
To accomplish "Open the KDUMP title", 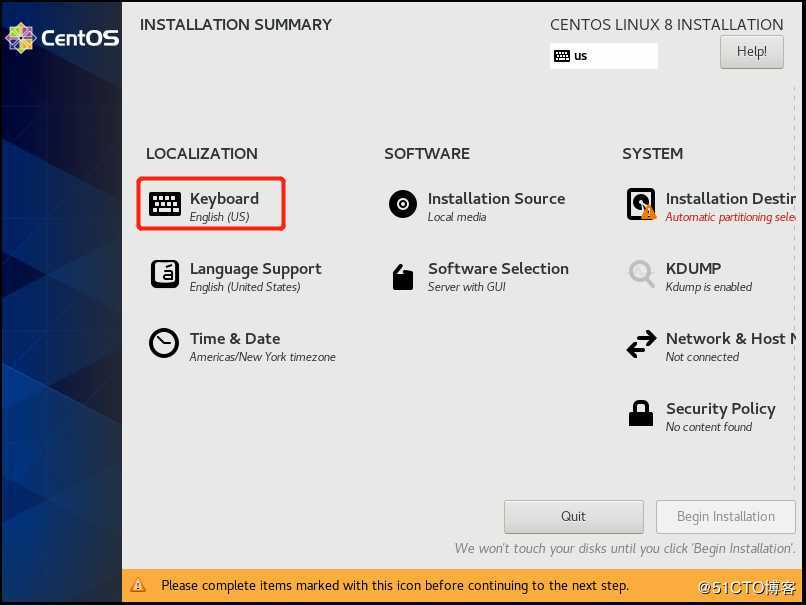I will [693, 269].
